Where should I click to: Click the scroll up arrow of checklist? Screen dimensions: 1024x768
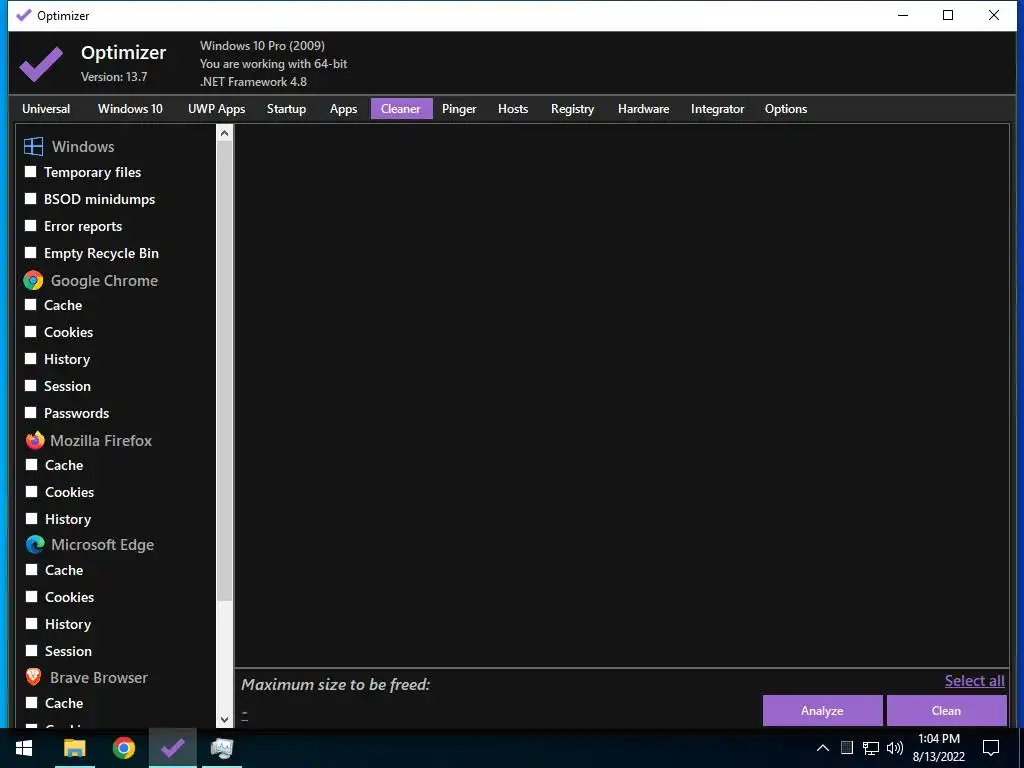click(x=224, y=133)
